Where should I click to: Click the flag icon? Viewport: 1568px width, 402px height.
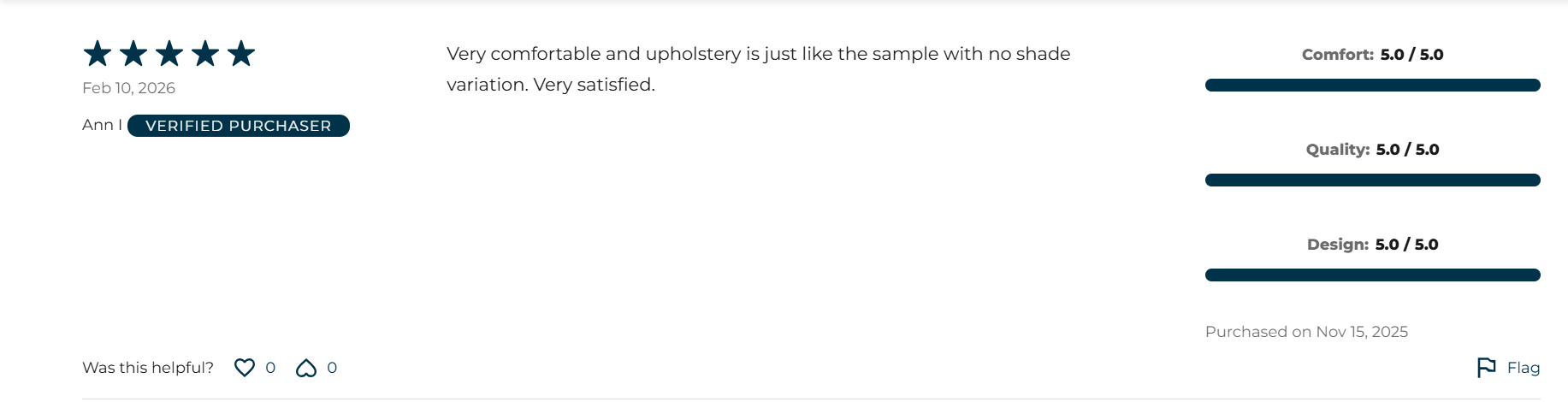[1486, 368]
